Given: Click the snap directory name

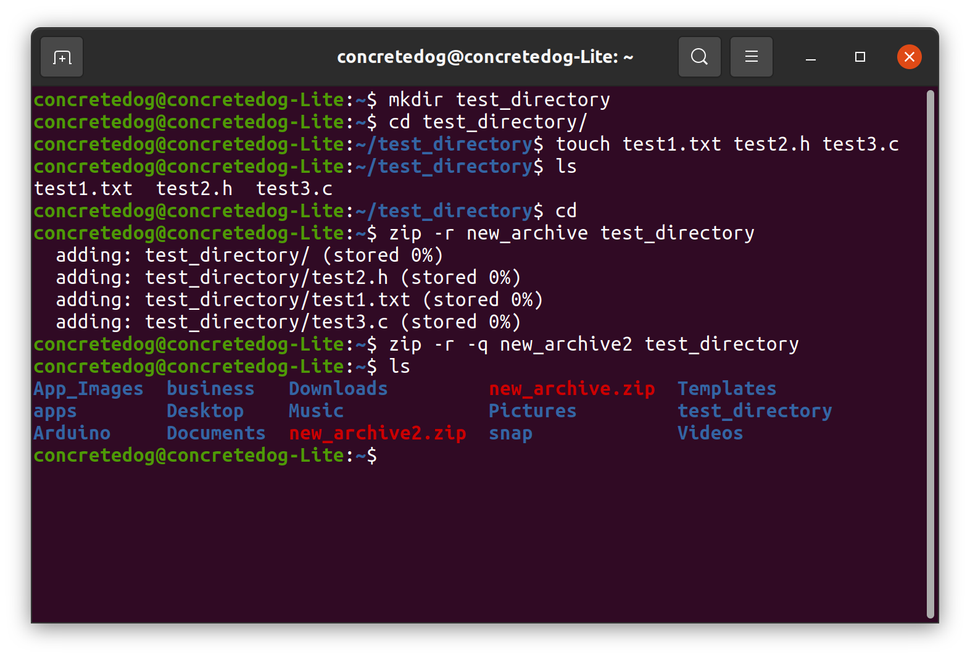Looking at the screenshot, I should pyautogui.click(x=510, y=433).
